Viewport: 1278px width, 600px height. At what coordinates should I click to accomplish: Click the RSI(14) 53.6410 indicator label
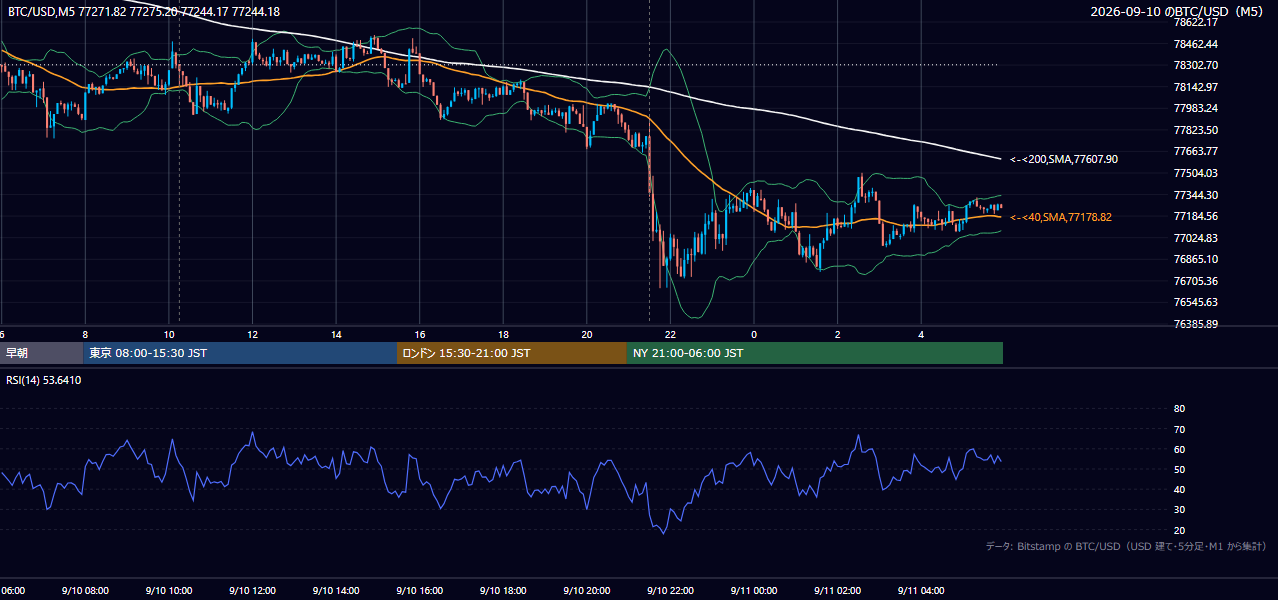(x=44, y=380)
